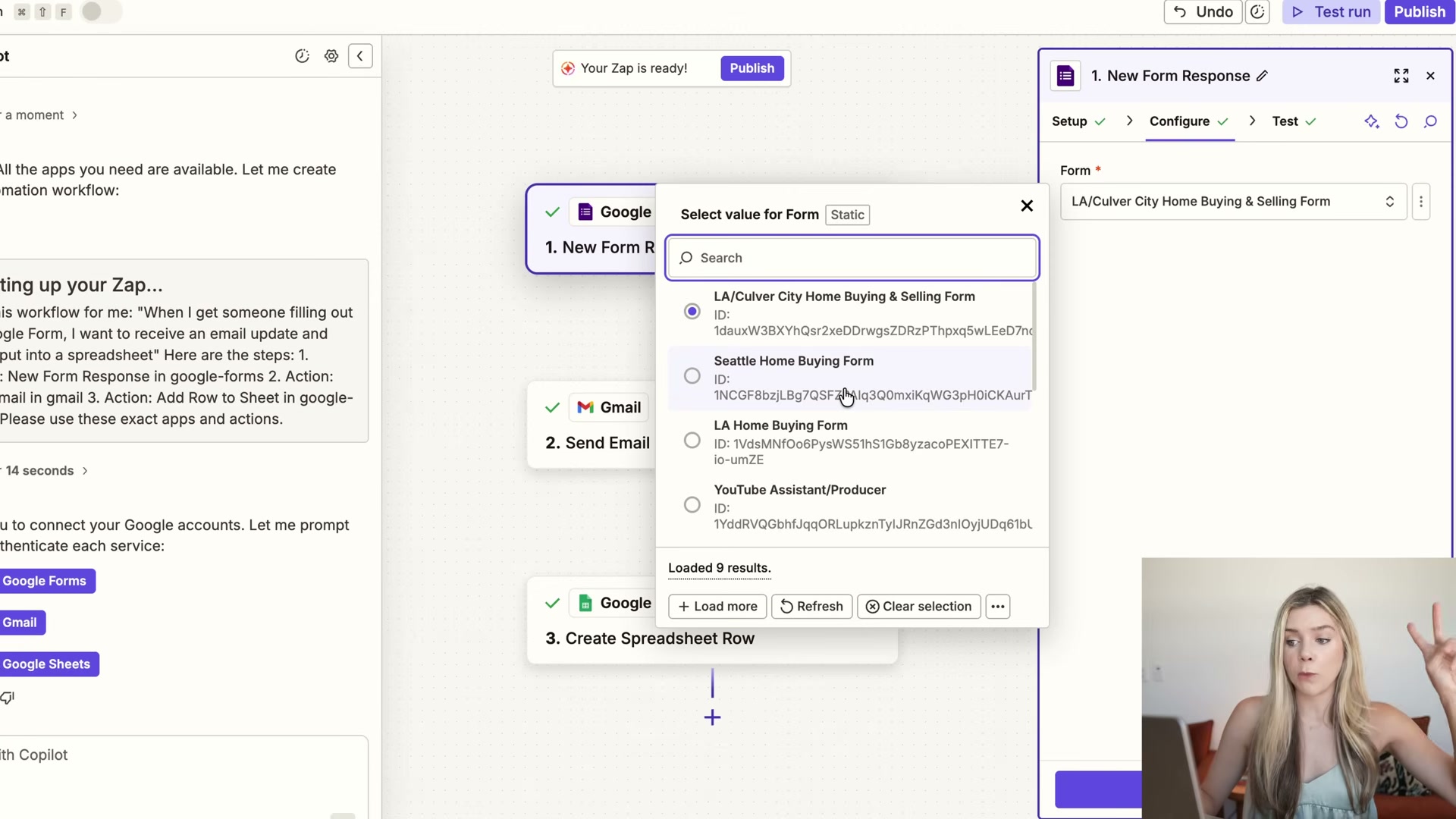1456x819 pixels.
Task: Open Copilot settings gear icon
Action: [331, 56]
